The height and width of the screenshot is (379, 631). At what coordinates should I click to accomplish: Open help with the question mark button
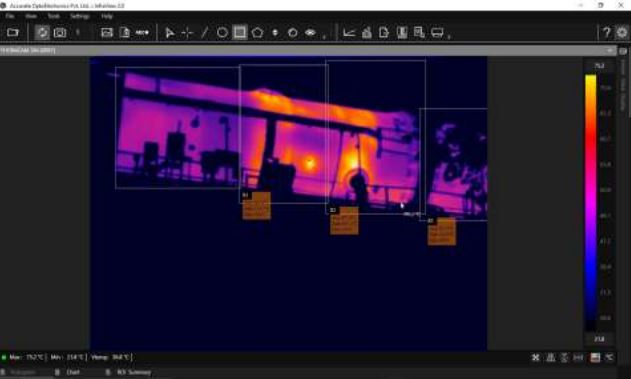pos(606,33)
